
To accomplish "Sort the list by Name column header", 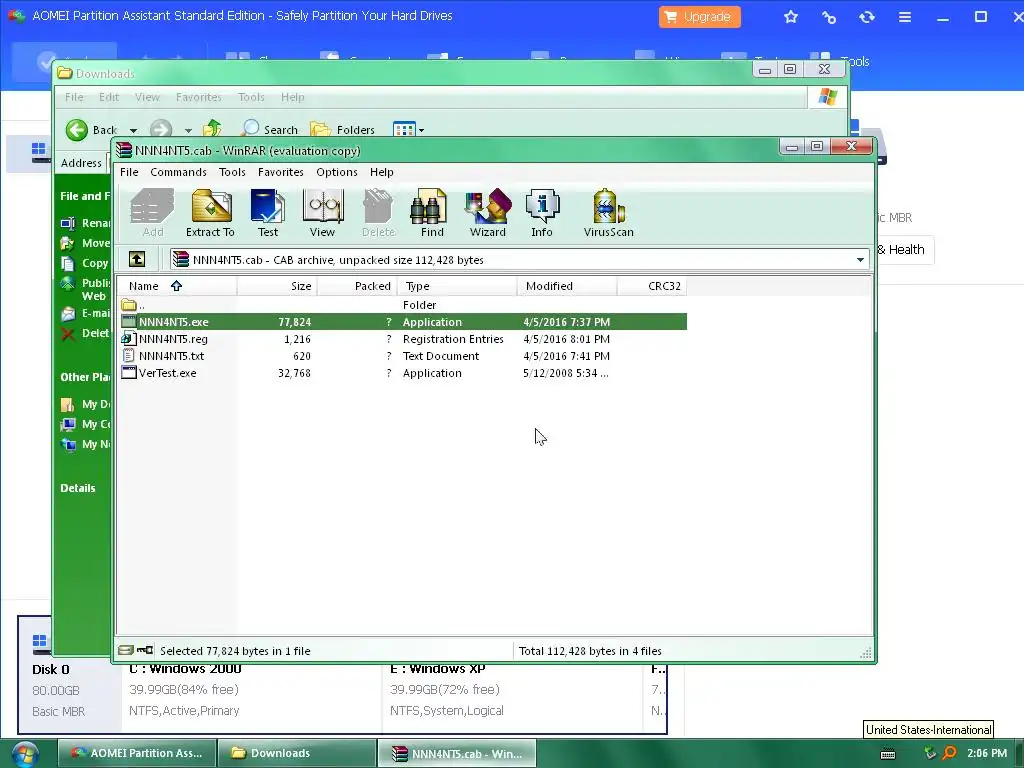I will 176,286.
